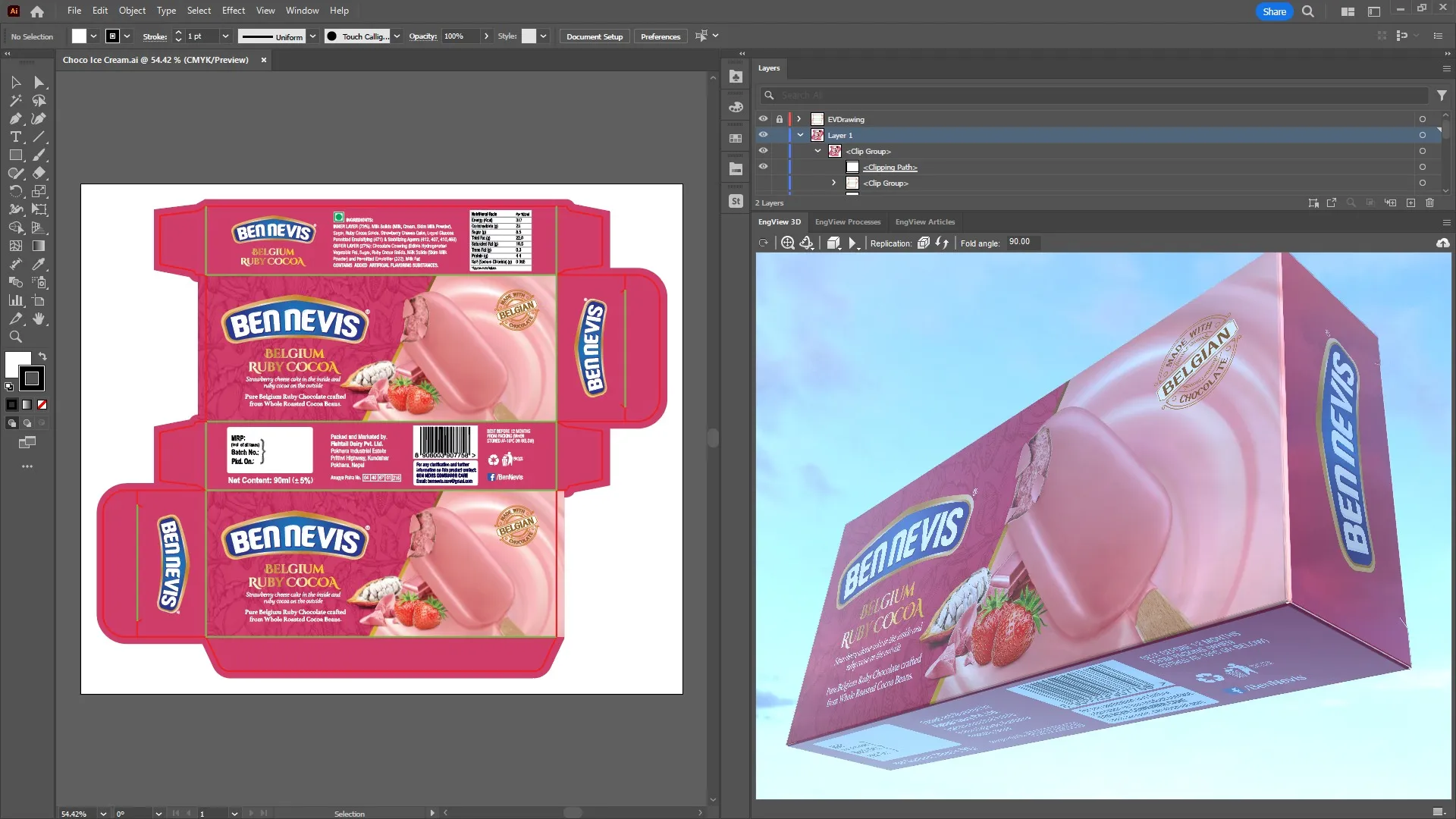The image size is (1456, 819).
Task: Select the Hand tool
Action: coord(39,318)
